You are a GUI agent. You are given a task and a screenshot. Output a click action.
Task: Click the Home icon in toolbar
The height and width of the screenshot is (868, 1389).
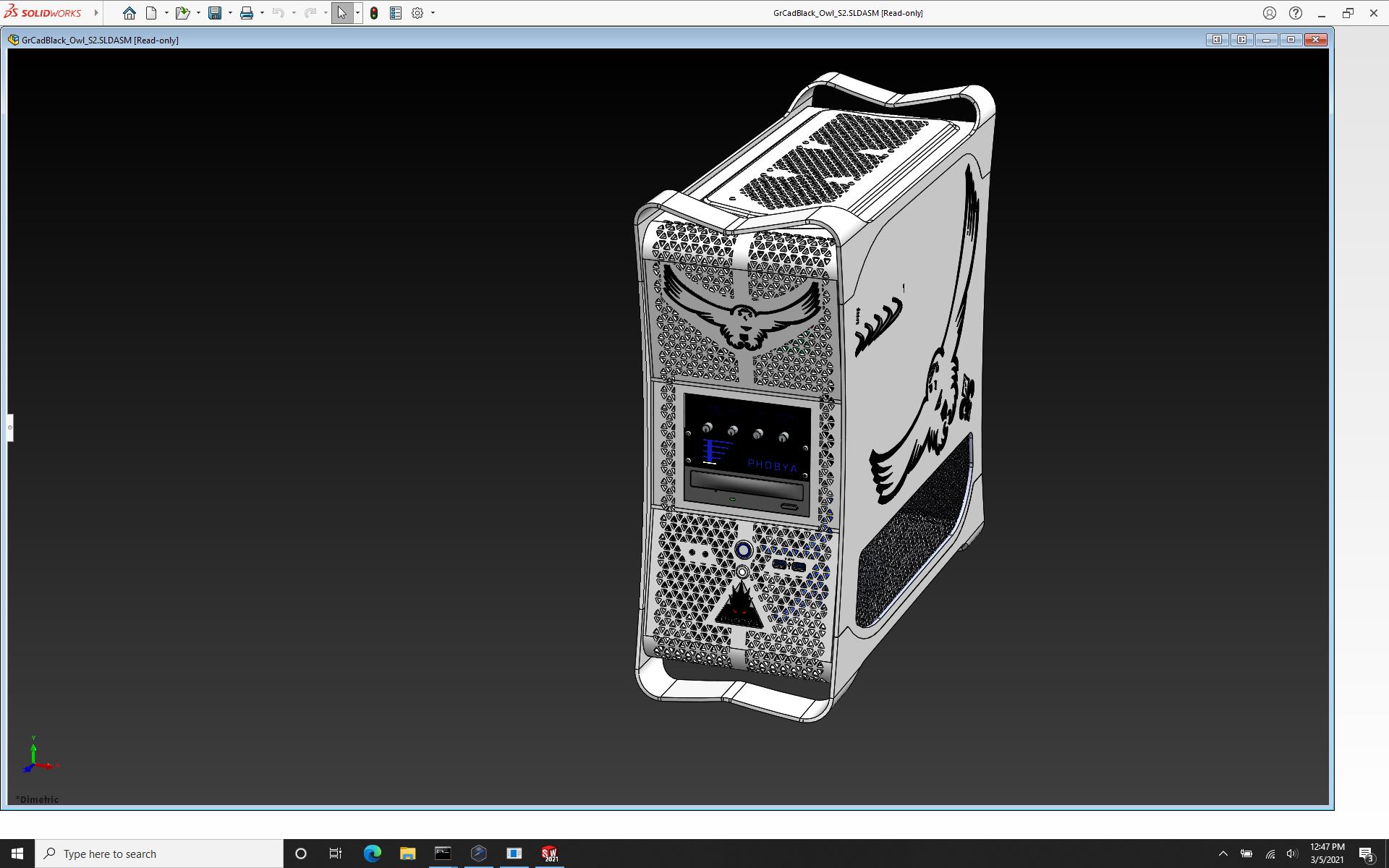click(x=129, y=13)
